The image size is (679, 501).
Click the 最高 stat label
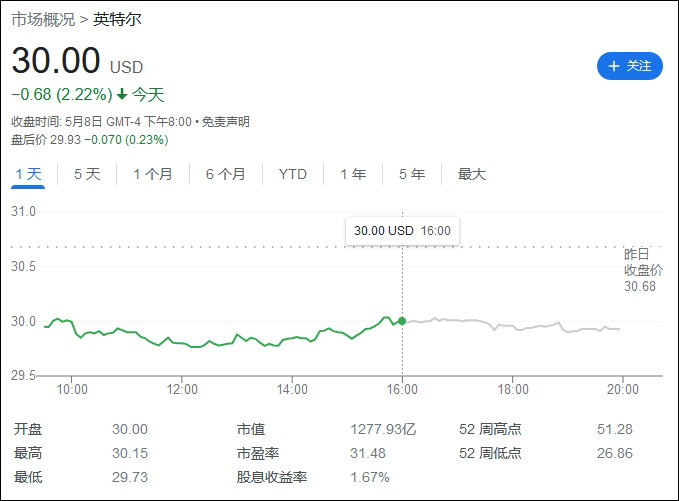(28, 453)
